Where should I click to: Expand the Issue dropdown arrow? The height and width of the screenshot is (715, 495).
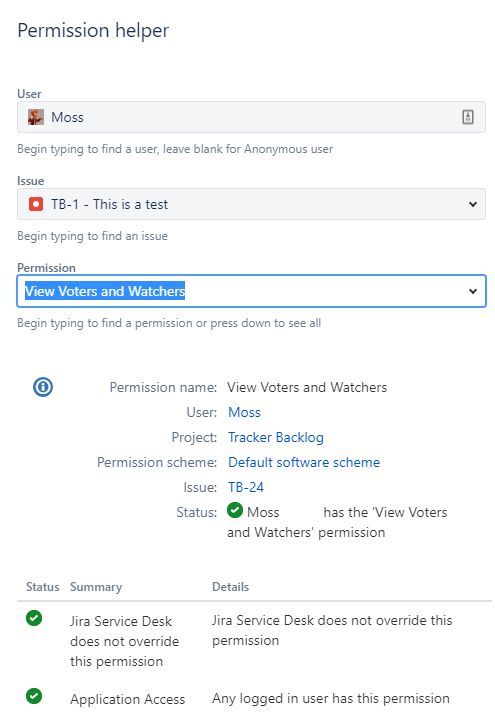[473, 204]
